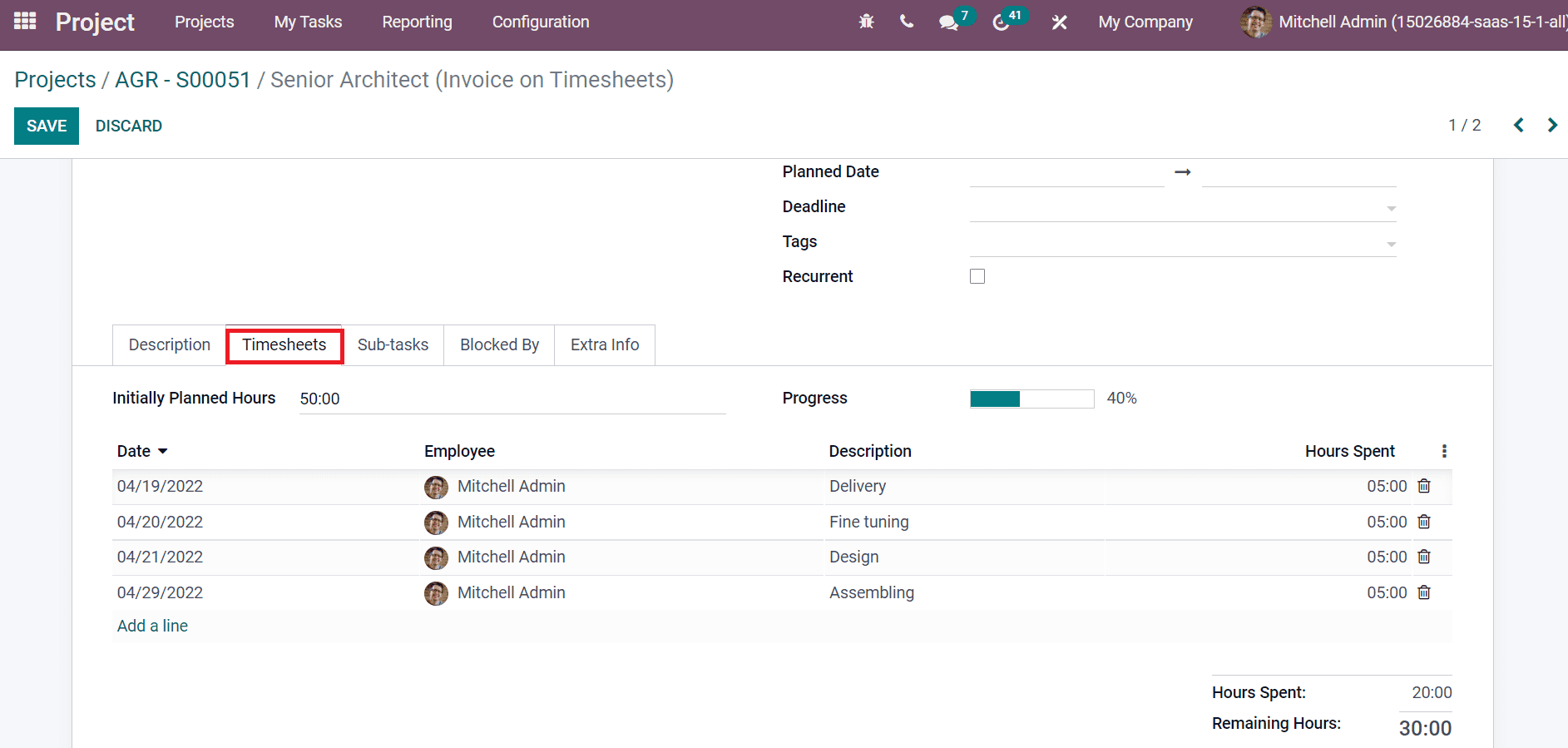Click the Progress bar at 40%
The width and height of the screenshot is (1568, 748).
1031,399
